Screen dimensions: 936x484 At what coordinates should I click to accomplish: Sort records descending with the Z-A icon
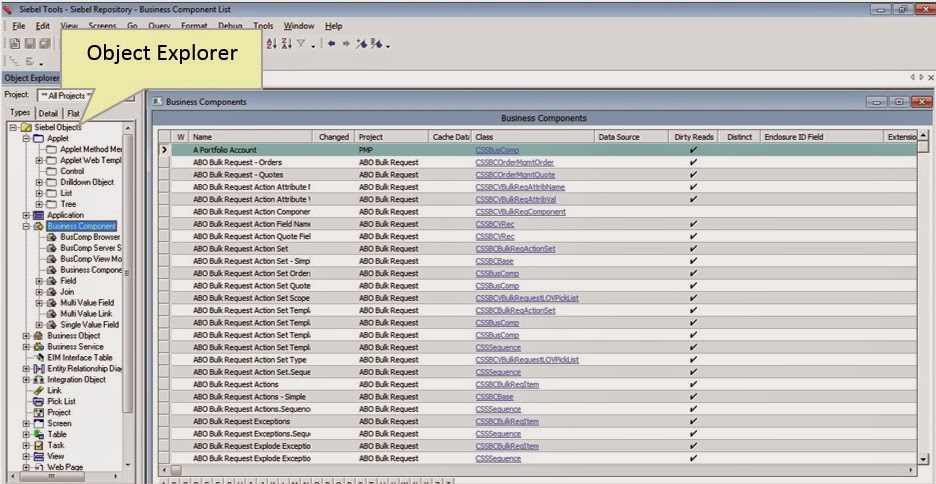tap(287, 44)
